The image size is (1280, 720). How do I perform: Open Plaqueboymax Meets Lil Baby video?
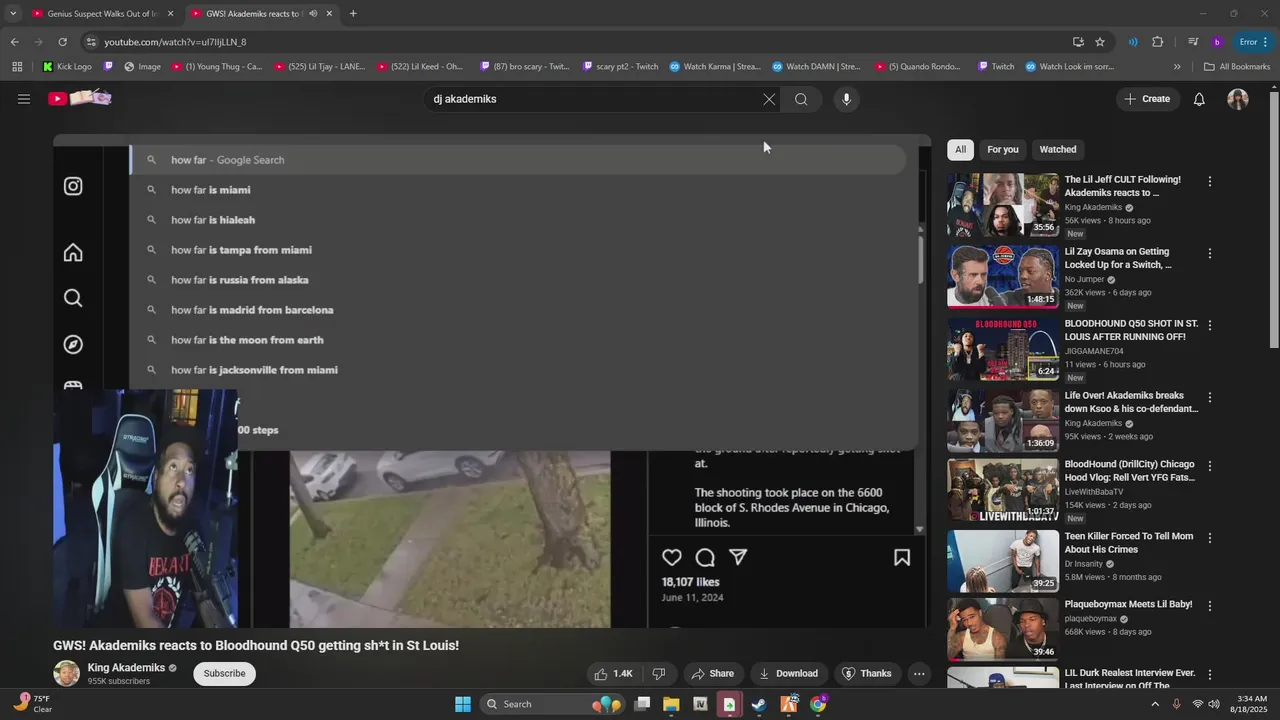click(1003, 629)
